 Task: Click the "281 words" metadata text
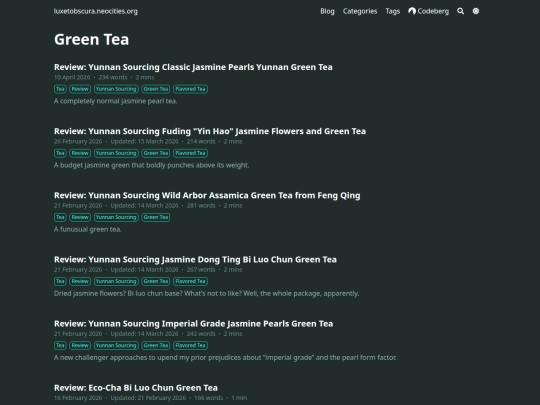tap(201, 206)
